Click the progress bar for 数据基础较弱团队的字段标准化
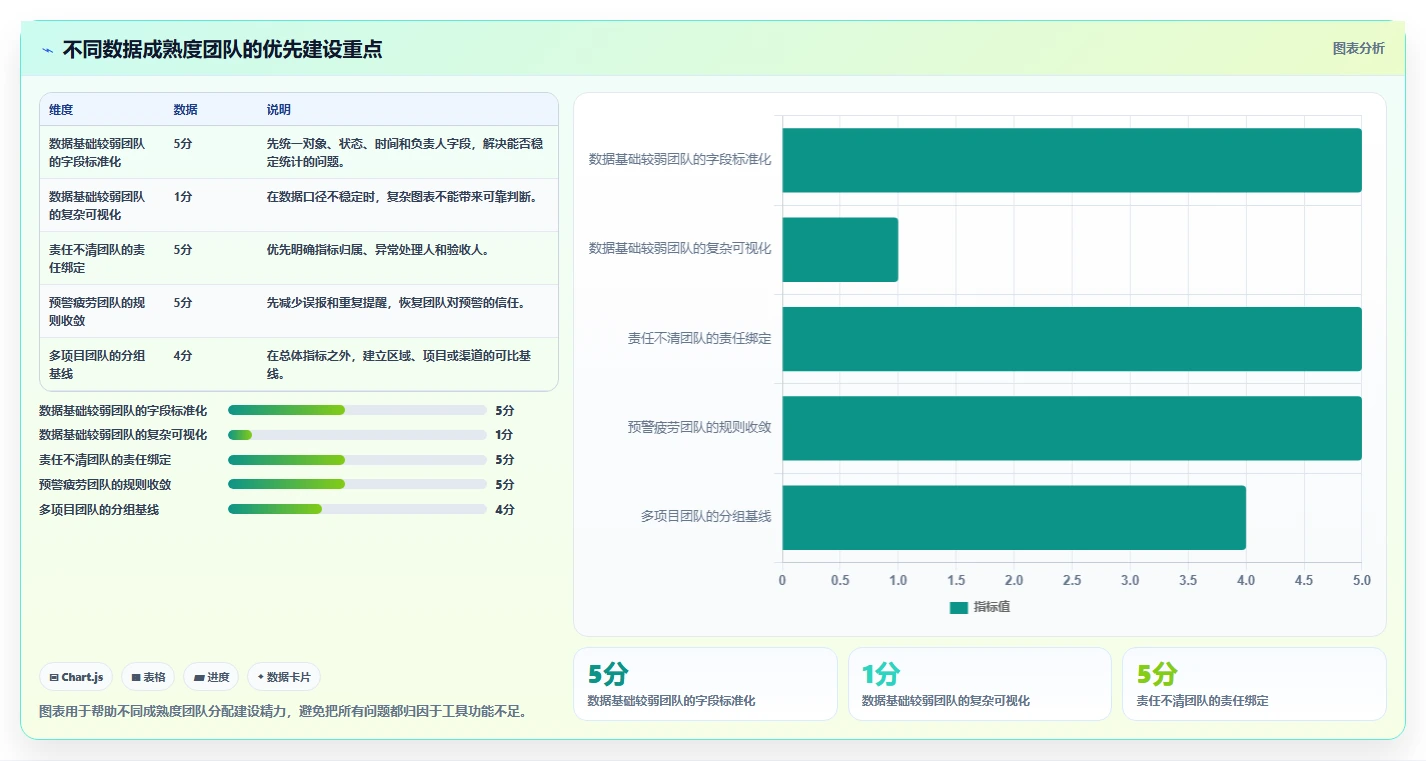The width and height of the screenshot is (1426, 761). point(357,410)
